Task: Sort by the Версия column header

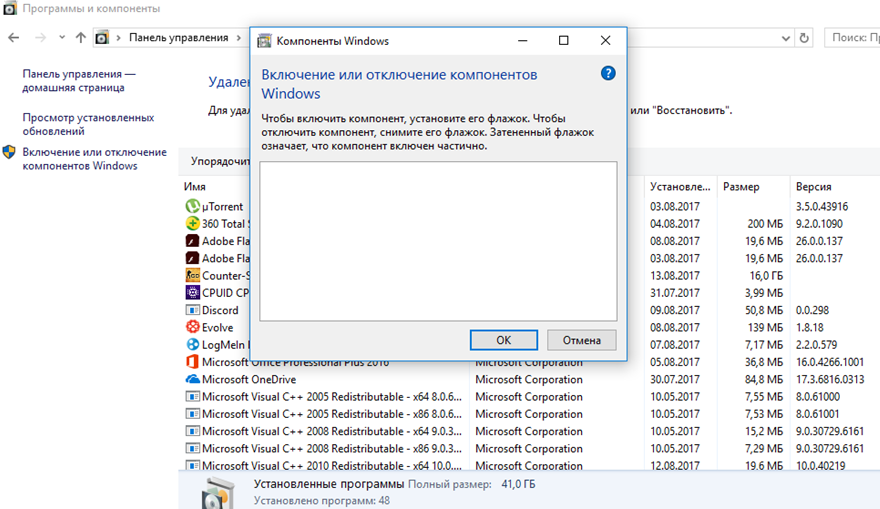Action: click(x=813, y=187)
